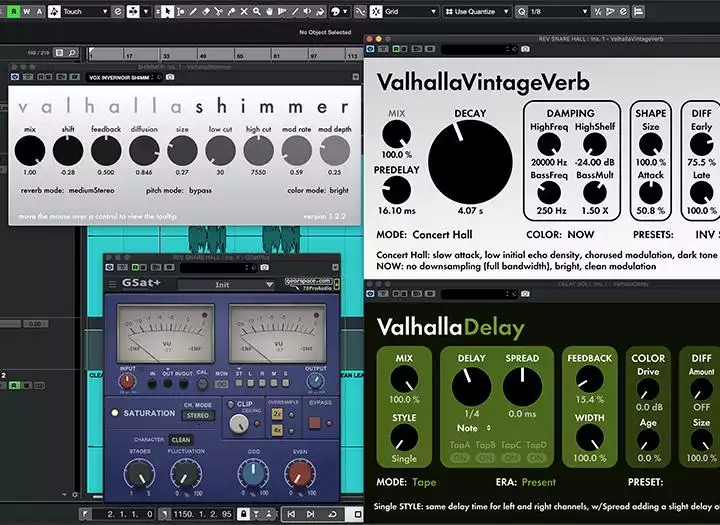This screenshot has height=525, width=720.
Task: Open the automation panel e button
Action: pos(118,11)
